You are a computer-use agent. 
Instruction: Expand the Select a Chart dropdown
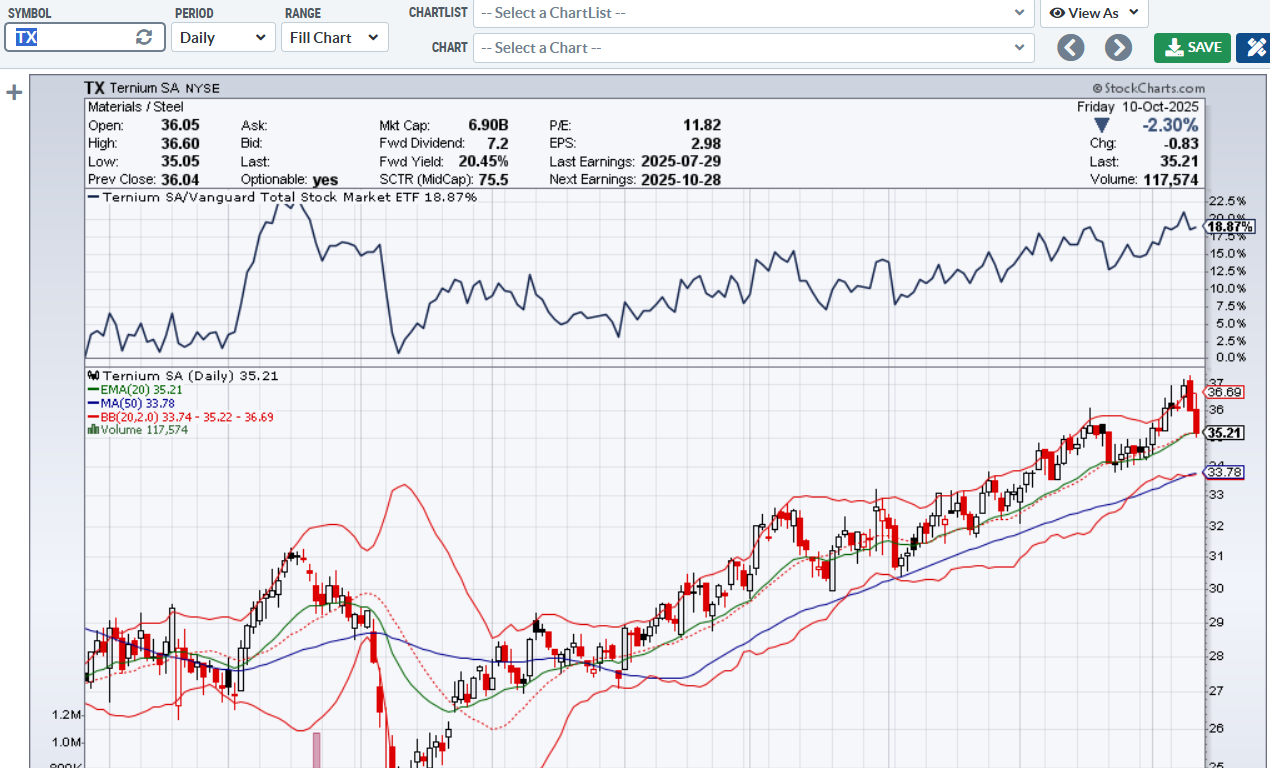tap(753, 47)
